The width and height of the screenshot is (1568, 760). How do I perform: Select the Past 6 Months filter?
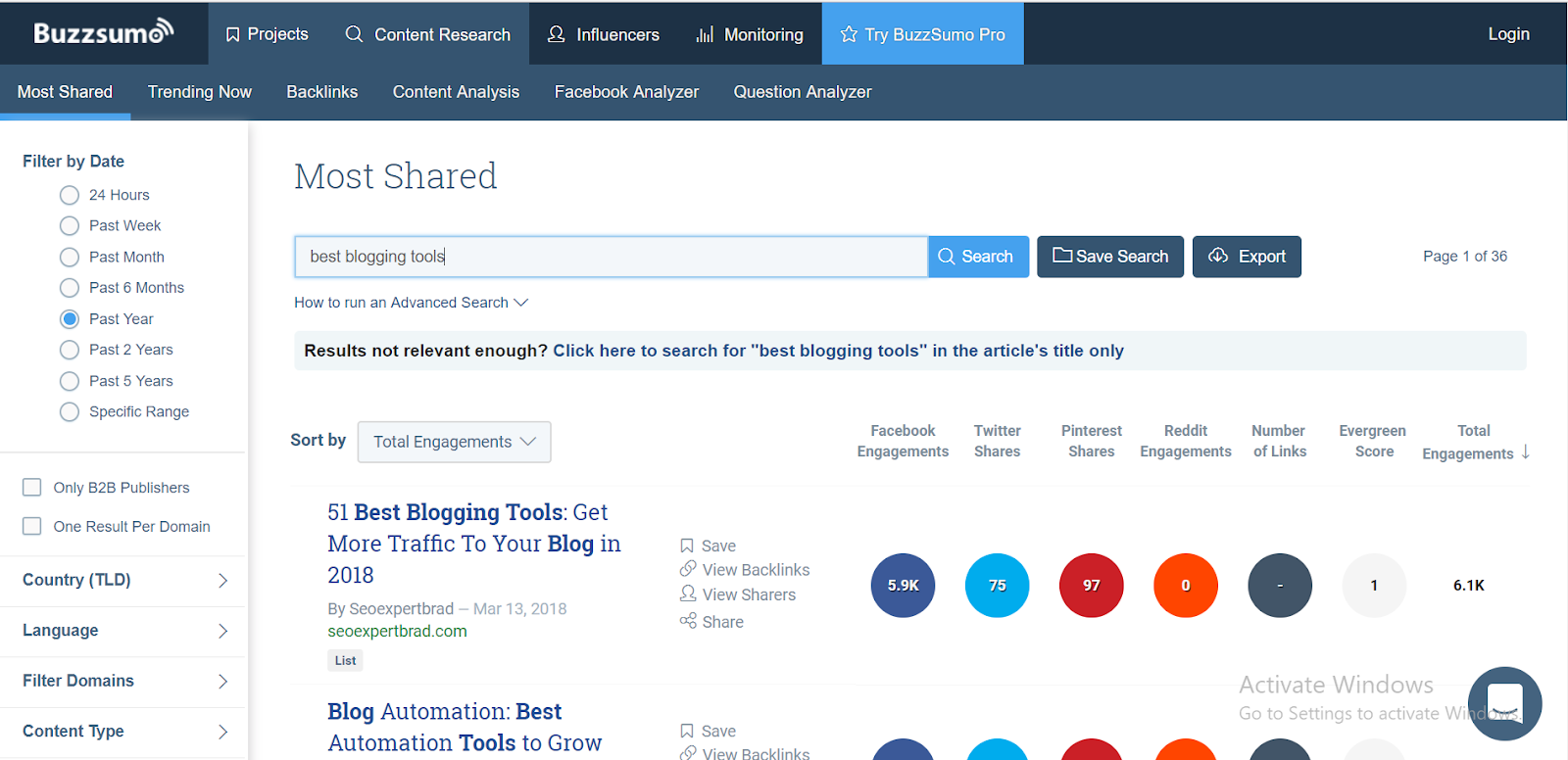click(70, 288)
